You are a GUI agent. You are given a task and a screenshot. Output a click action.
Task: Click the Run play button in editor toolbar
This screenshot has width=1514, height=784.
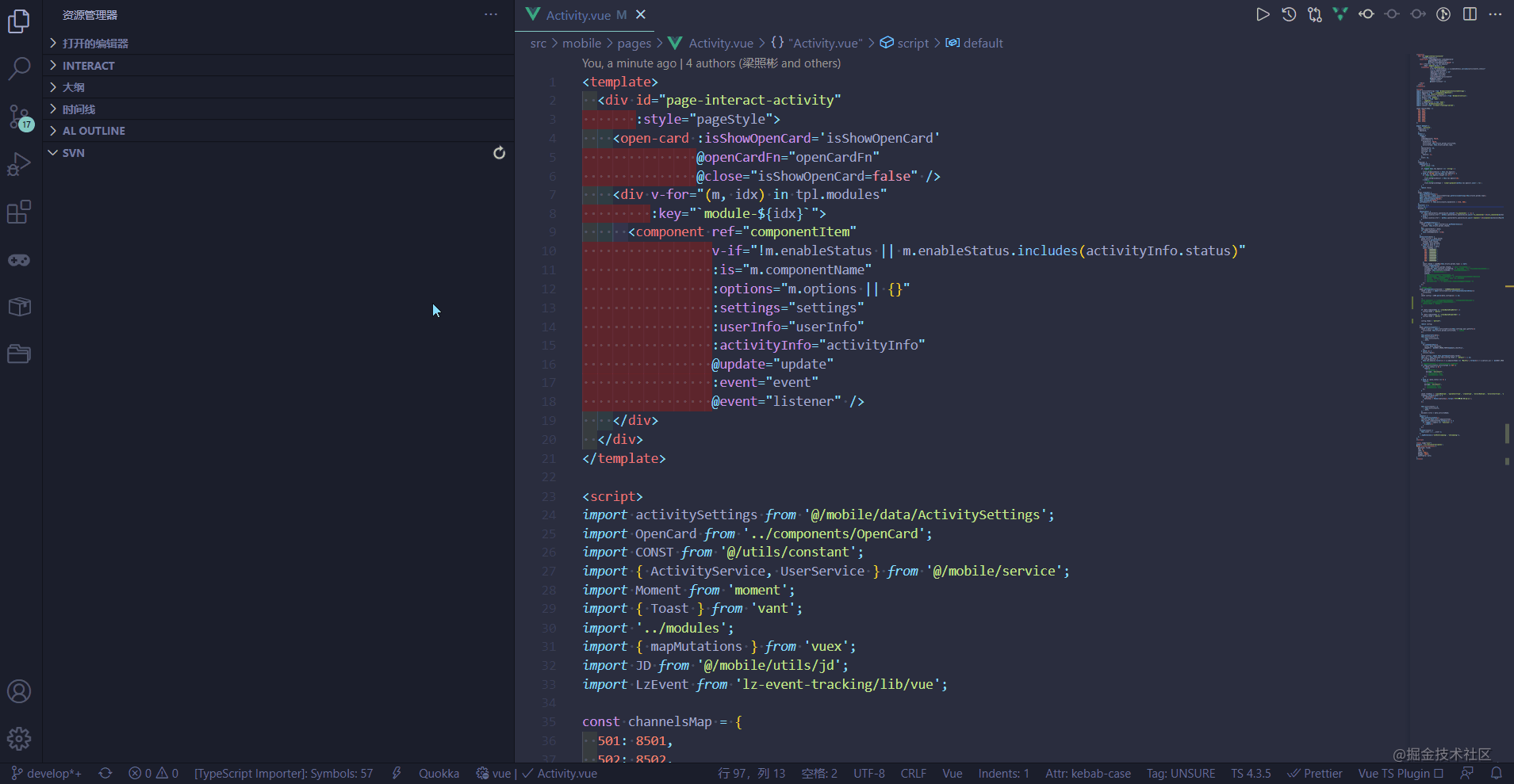(1263, 14)
